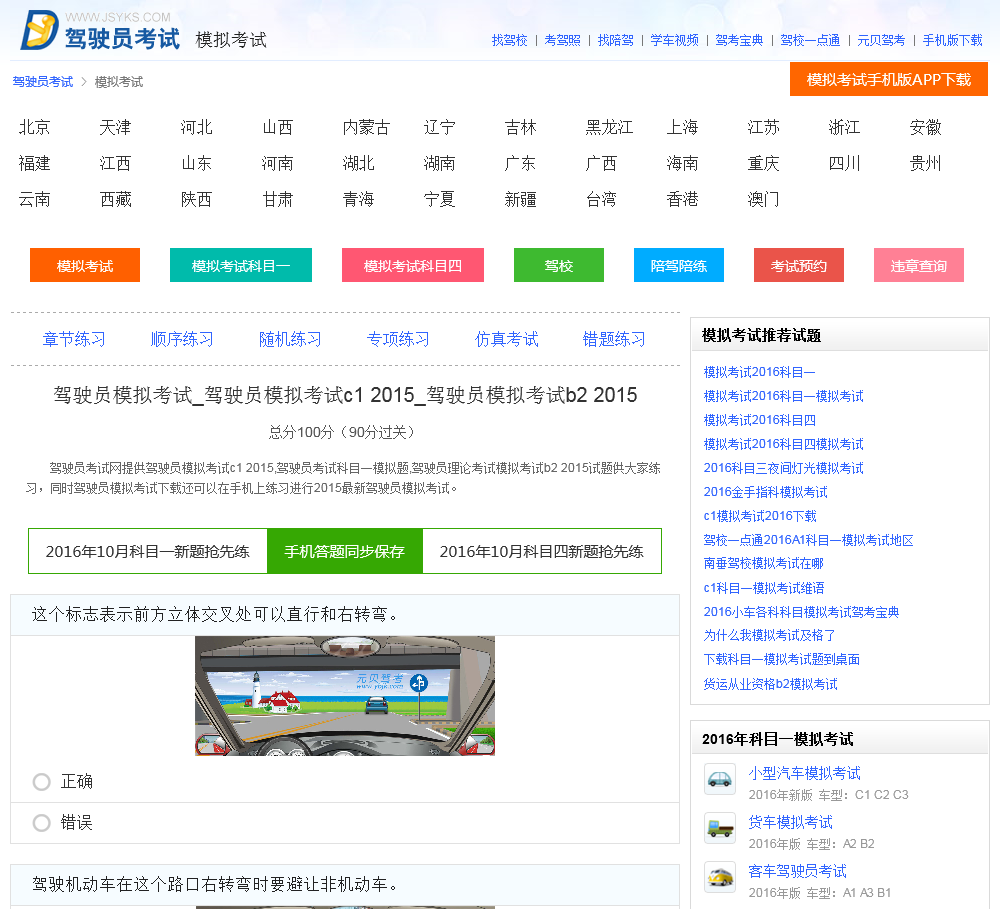Select the 安徽 province link
Screen dimensions: 1000x909
(x=925, y=128)
